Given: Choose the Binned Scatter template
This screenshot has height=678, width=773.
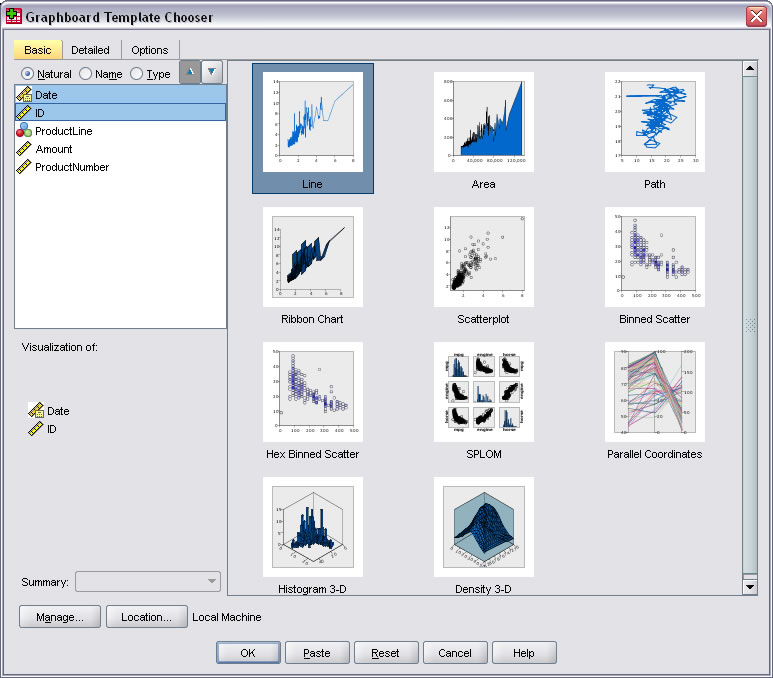Looking at the screenshot, I should coord(654,258).
